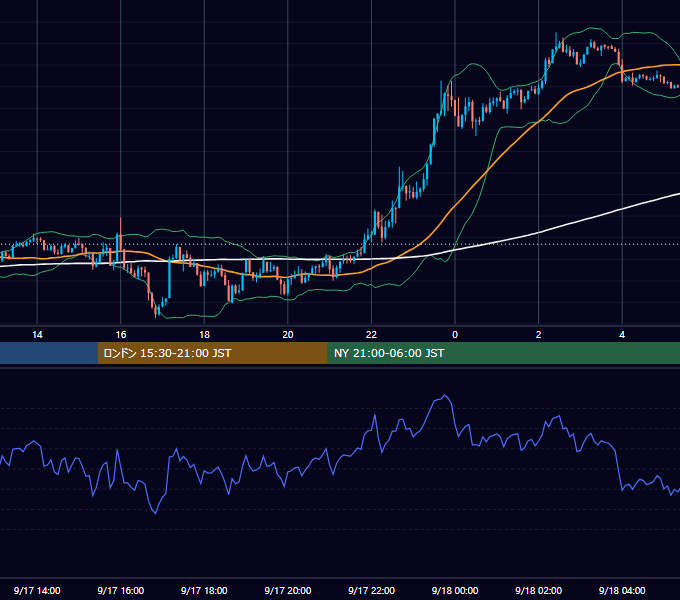Click the time axis label 14
The height and width of the screenshot is (600, 680).
pyautogui.click(x=37, y=335)
